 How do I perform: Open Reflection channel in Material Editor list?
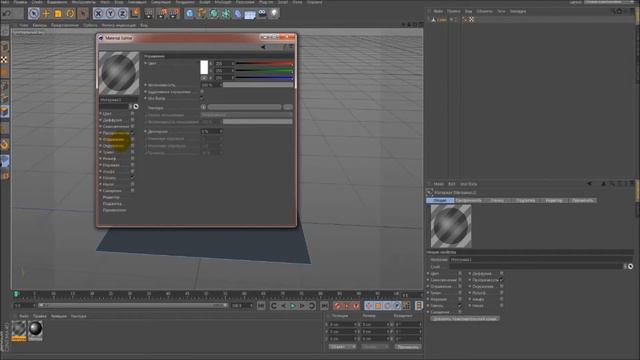tap(113, 139)
